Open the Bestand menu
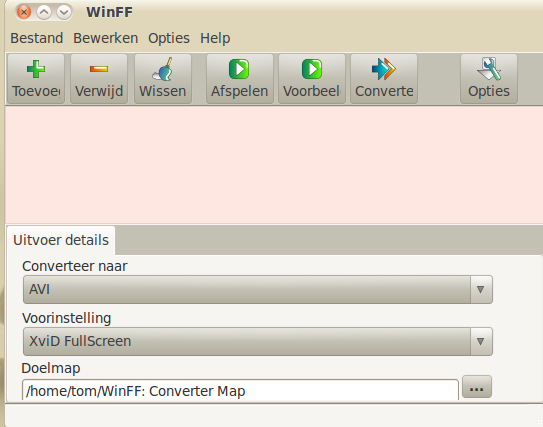The height and width of the screenshot is (427, 543). pos(37,38)
